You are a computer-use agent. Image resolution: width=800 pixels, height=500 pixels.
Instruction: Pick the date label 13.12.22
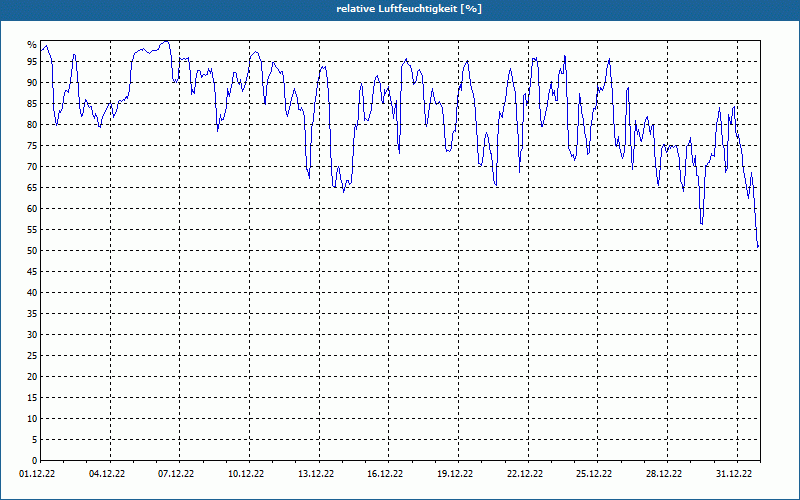click(x=316, y=473)
